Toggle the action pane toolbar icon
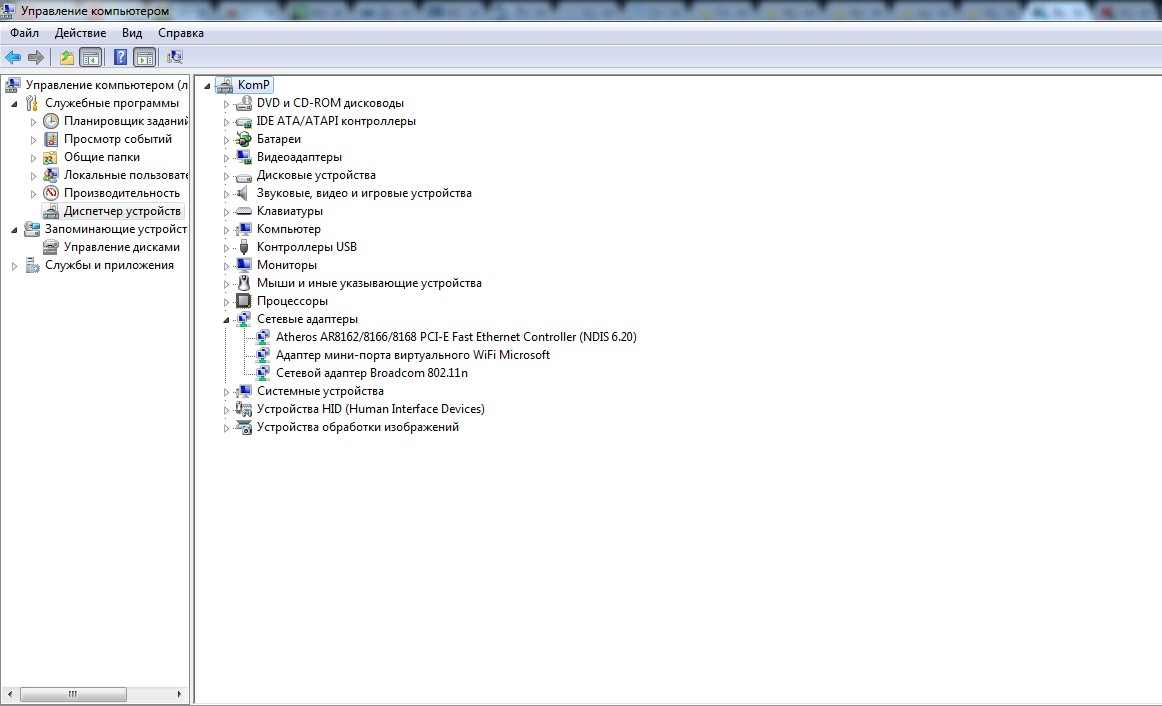Viewport: 1162px width, 706px height. 145,57
